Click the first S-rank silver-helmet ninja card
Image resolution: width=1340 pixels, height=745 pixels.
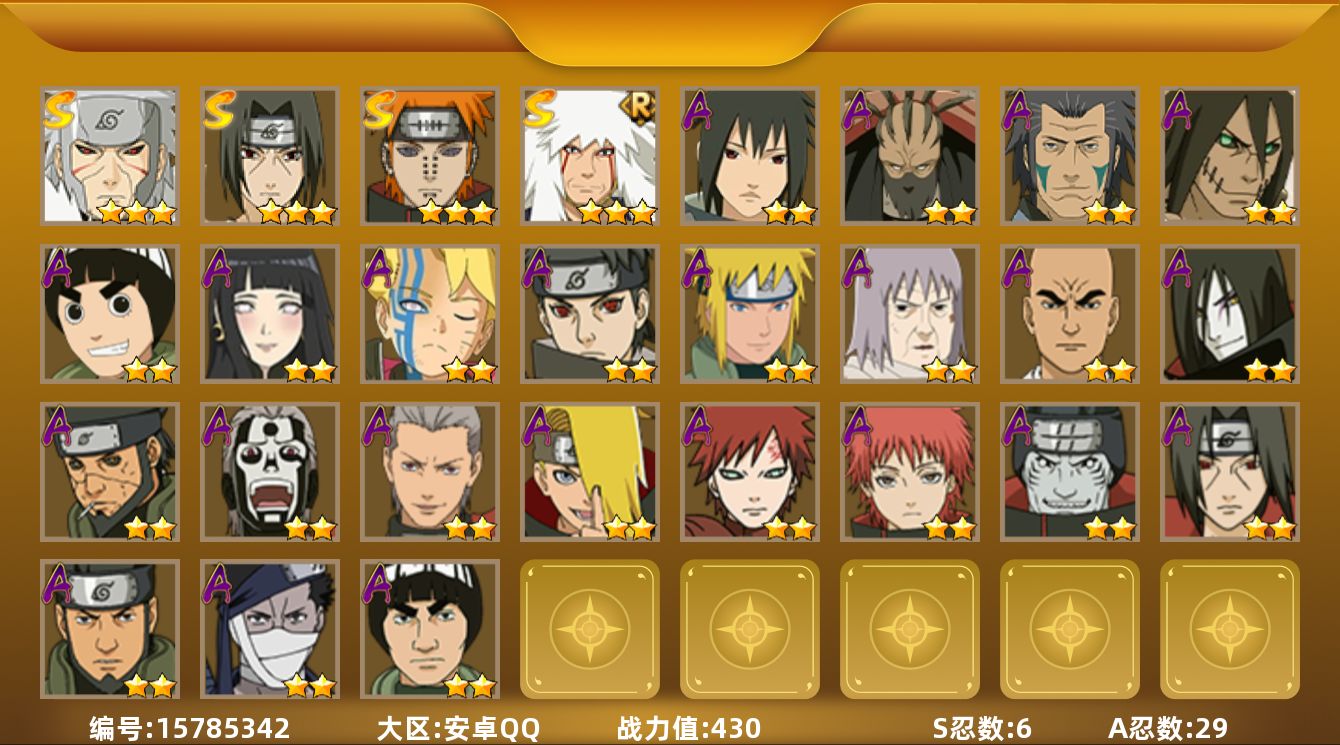[110, 155]
